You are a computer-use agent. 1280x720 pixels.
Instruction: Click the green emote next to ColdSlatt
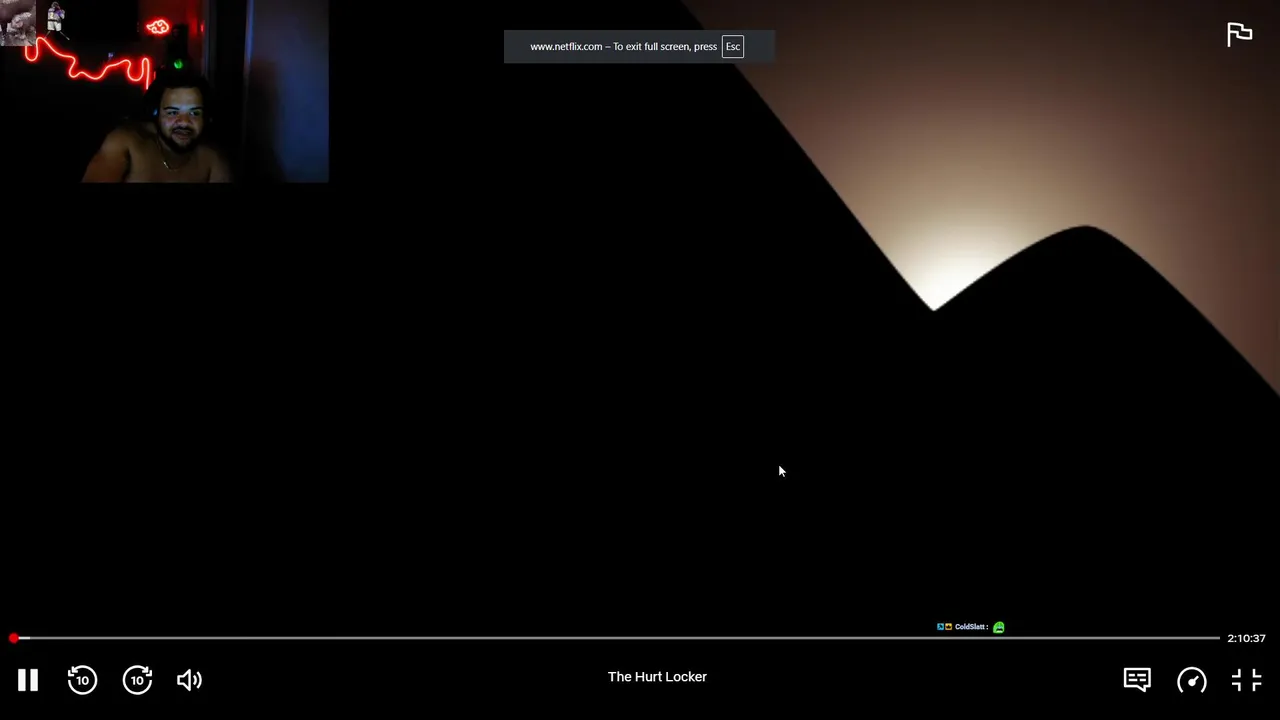coord(998,627)
